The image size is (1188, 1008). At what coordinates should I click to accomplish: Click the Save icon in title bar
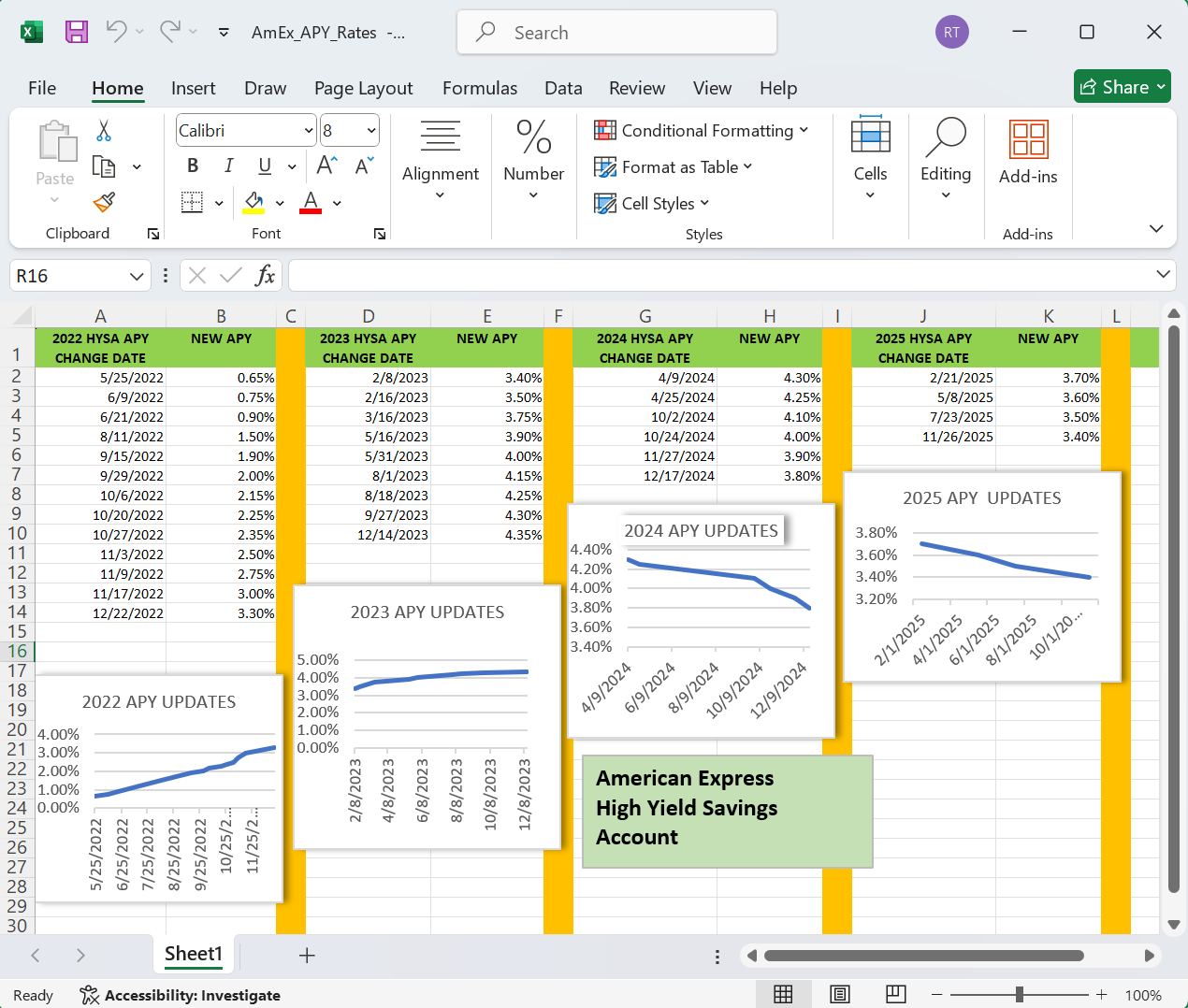coord(77,32)
